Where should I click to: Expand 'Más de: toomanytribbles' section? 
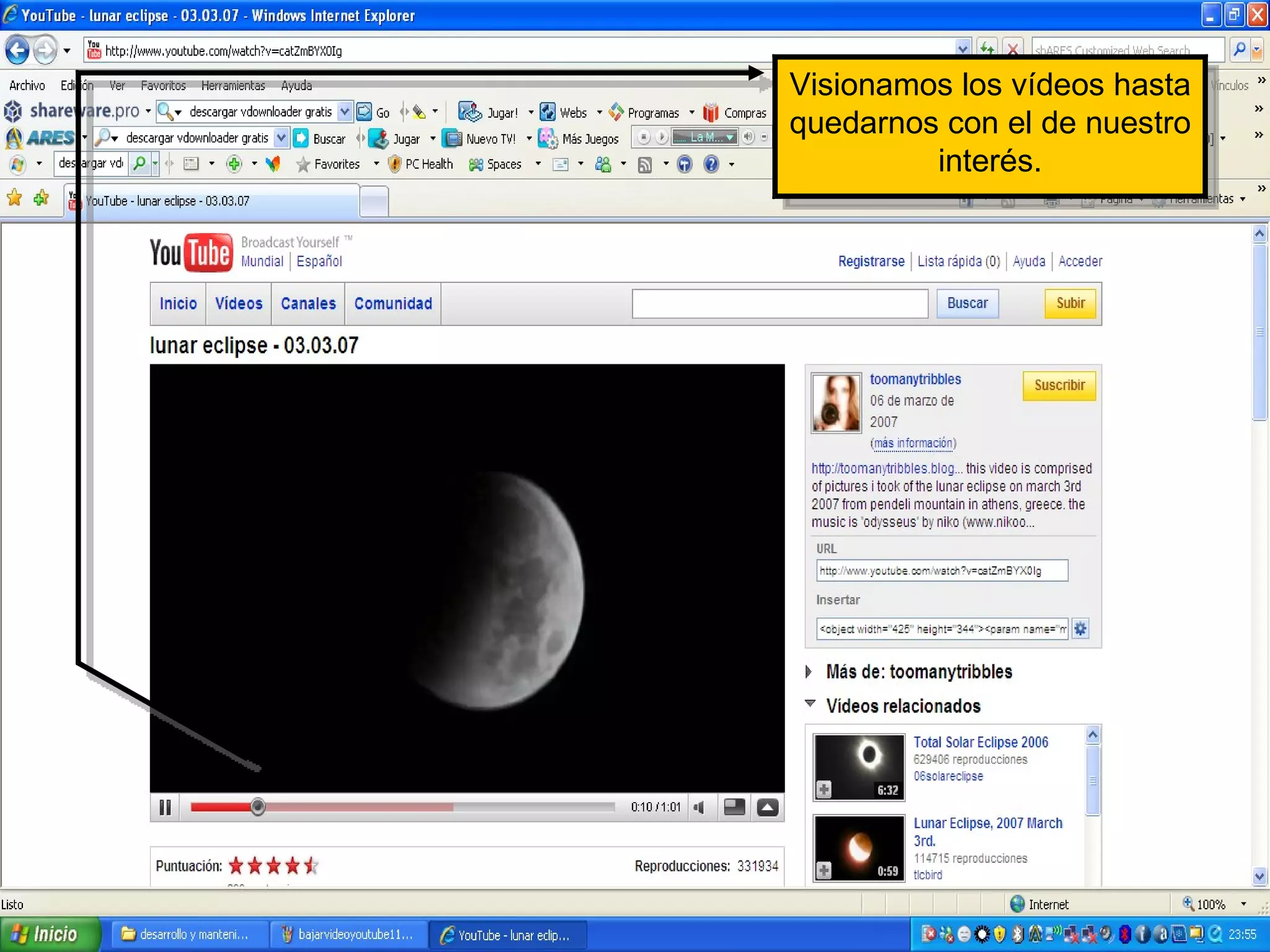(809, 672)
